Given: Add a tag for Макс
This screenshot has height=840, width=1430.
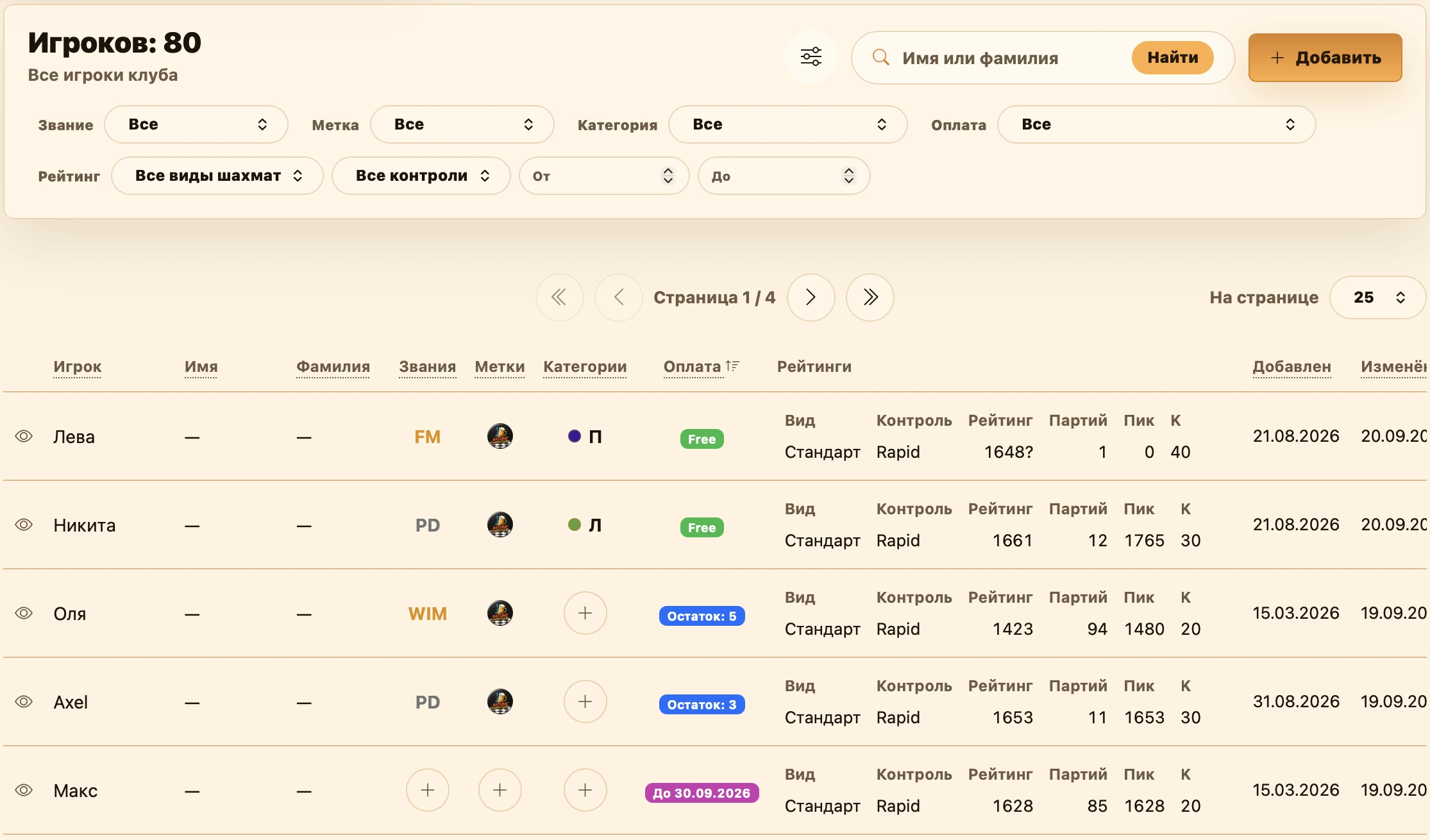Looking at the screenshot, I should point(500,790).
